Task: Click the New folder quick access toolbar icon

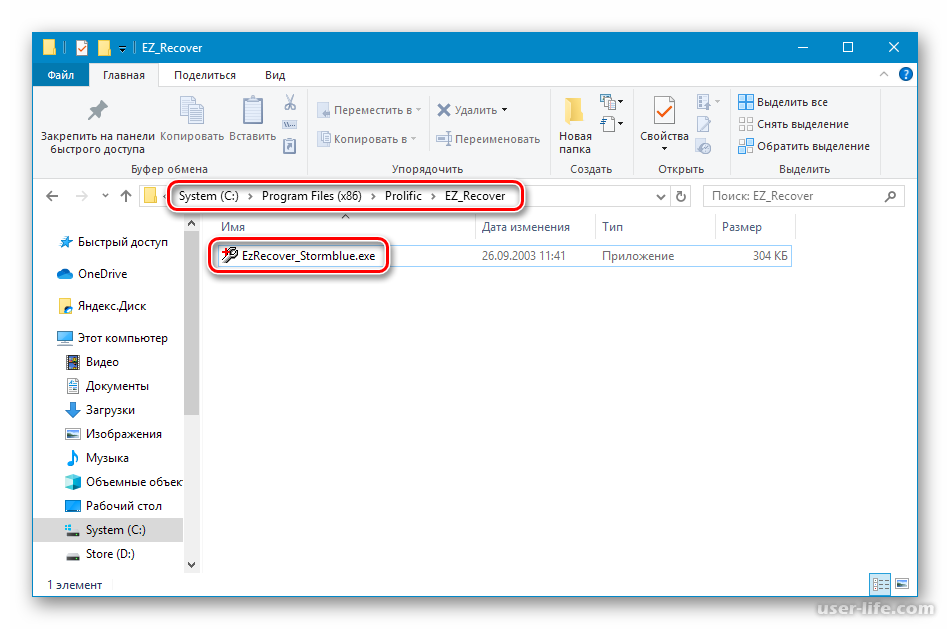Action: click(104, 47)
